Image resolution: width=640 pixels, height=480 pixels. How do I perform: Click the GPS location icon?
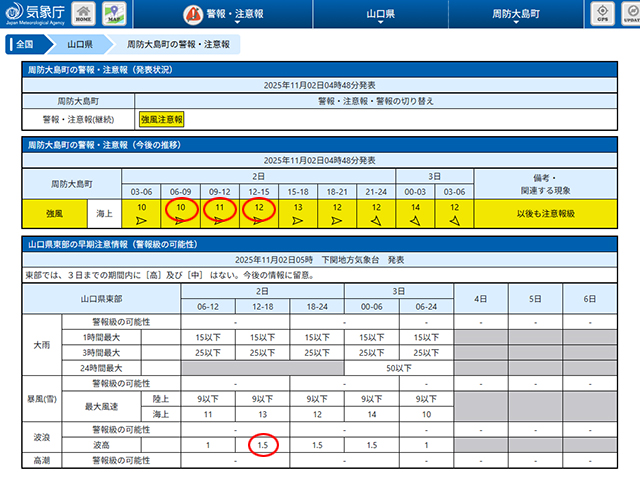point(601,15)
